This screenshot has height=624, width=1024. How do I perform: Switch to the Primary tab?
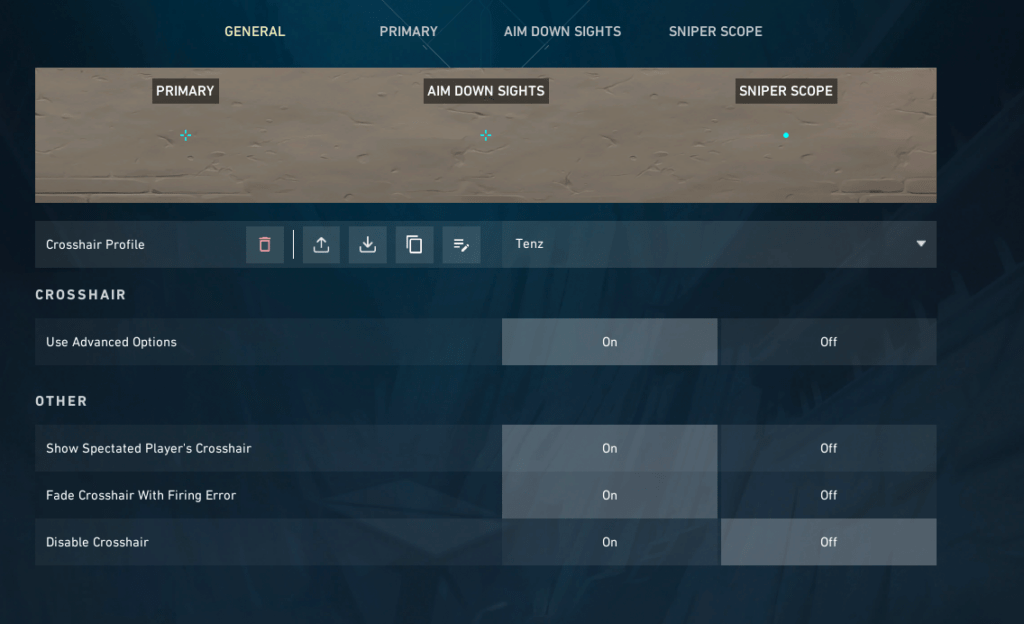click(408, 31)
